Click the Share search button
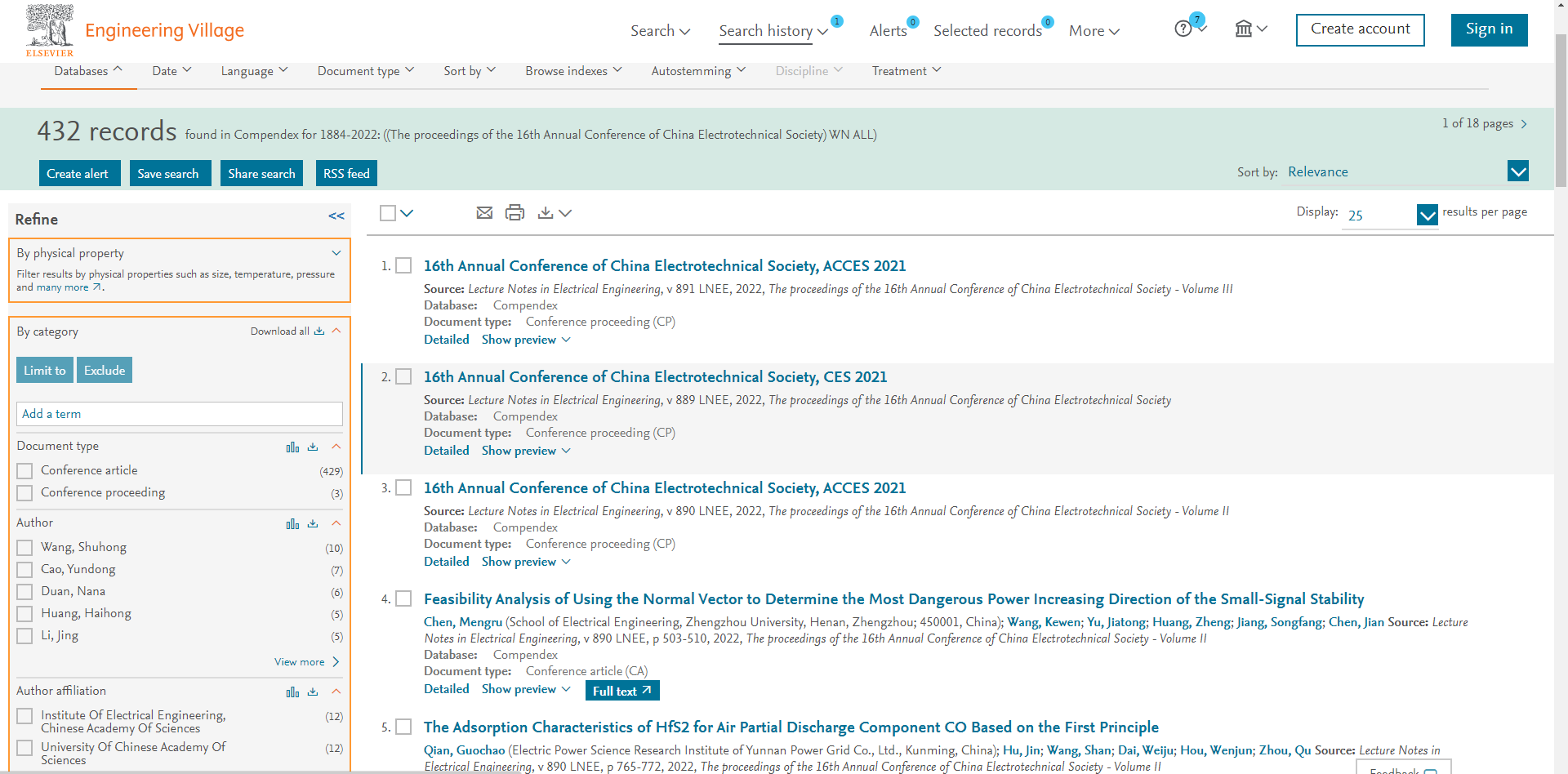 [x=262, y=173]
